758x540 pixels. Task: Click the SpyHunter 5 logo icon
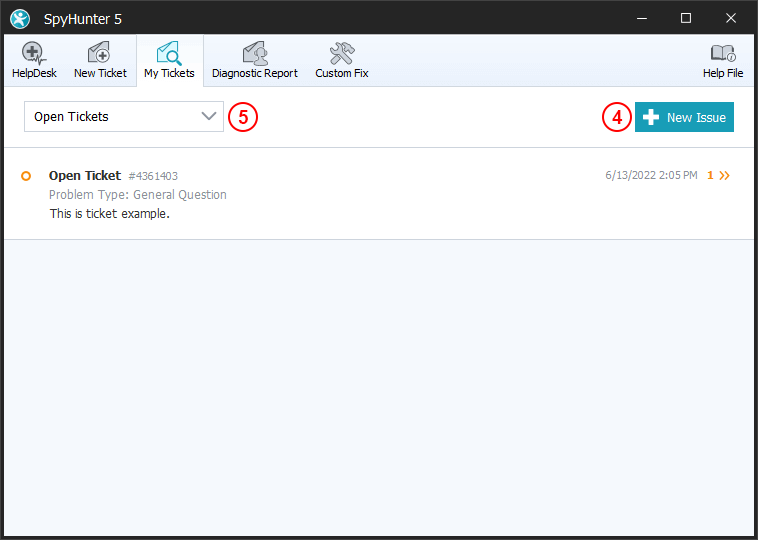tap(20, 18)
